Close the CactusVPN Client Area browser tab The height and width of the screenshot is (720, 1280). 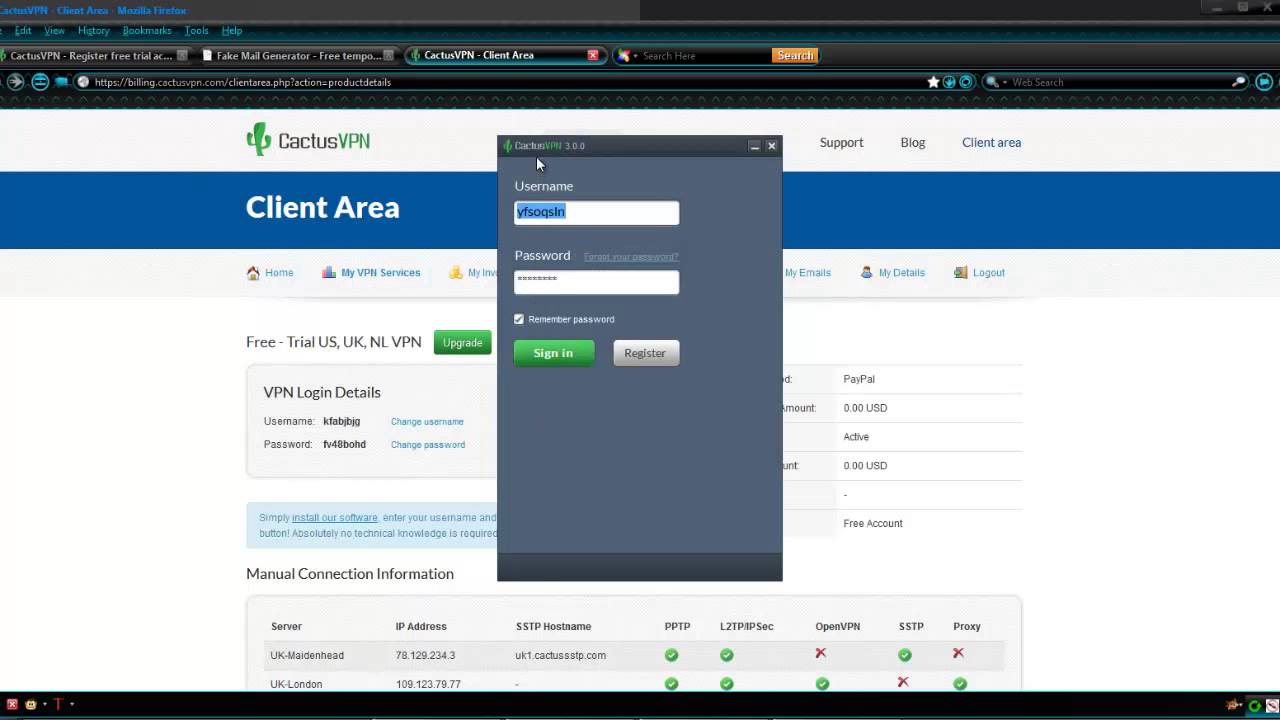(593, 55)
